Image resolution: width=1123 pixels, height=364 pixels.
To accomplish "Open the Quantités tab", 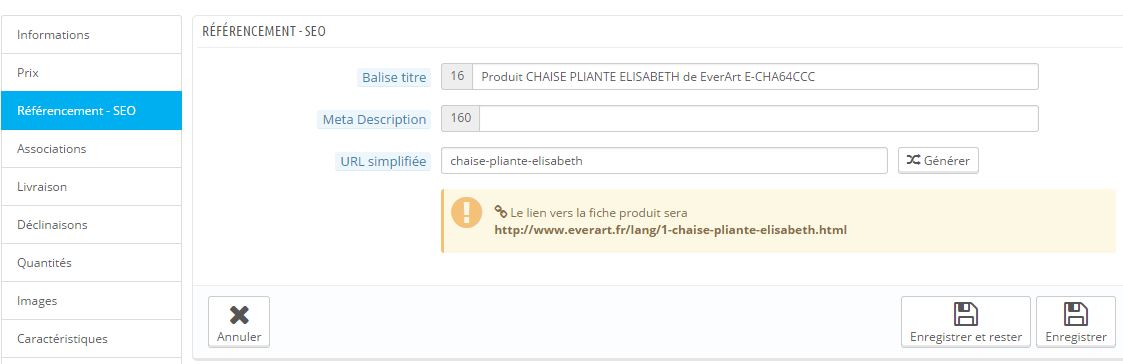I will pyautogui.click(x=91, y=262).
